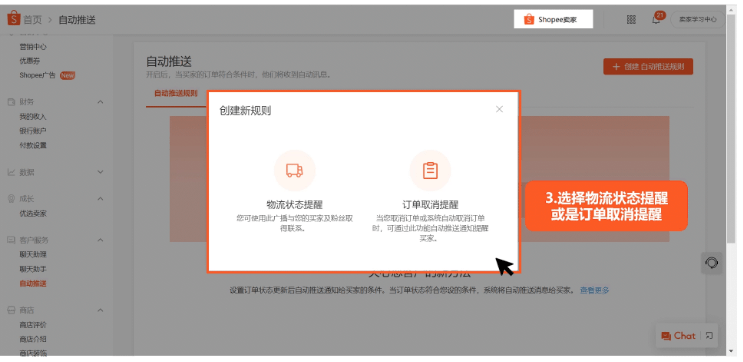Choose the 订单取消提醒 title text
The width and height of the screenshot is (743, 362).
click(x=430, y=205)
